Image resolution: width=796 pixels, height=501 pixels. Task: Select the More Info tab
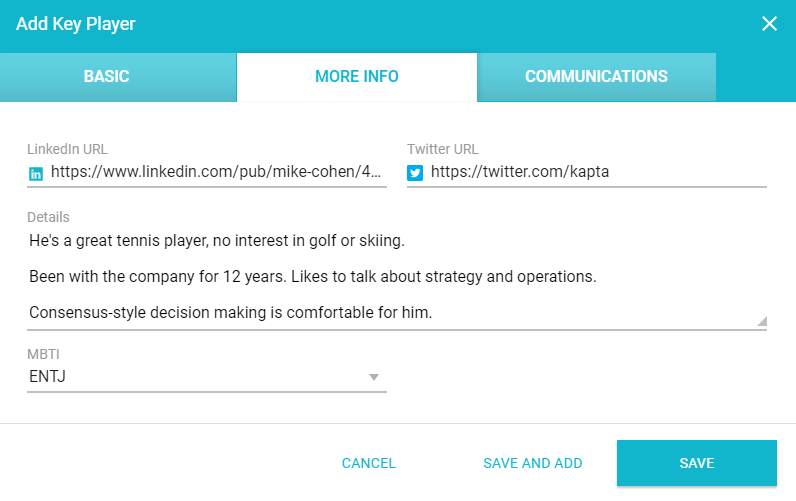357,76
